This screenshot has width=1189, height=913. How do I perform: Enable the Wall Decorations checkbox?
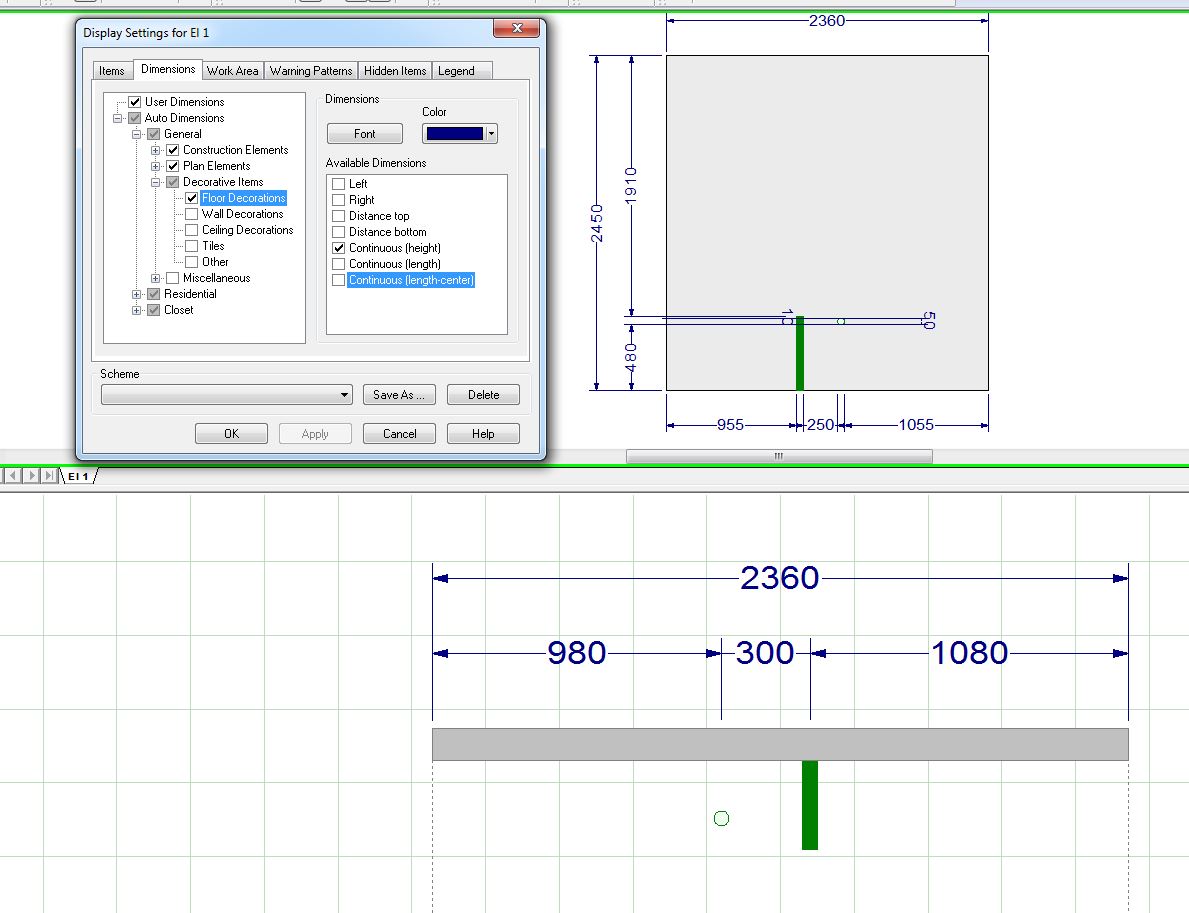[x=192, y=214]
